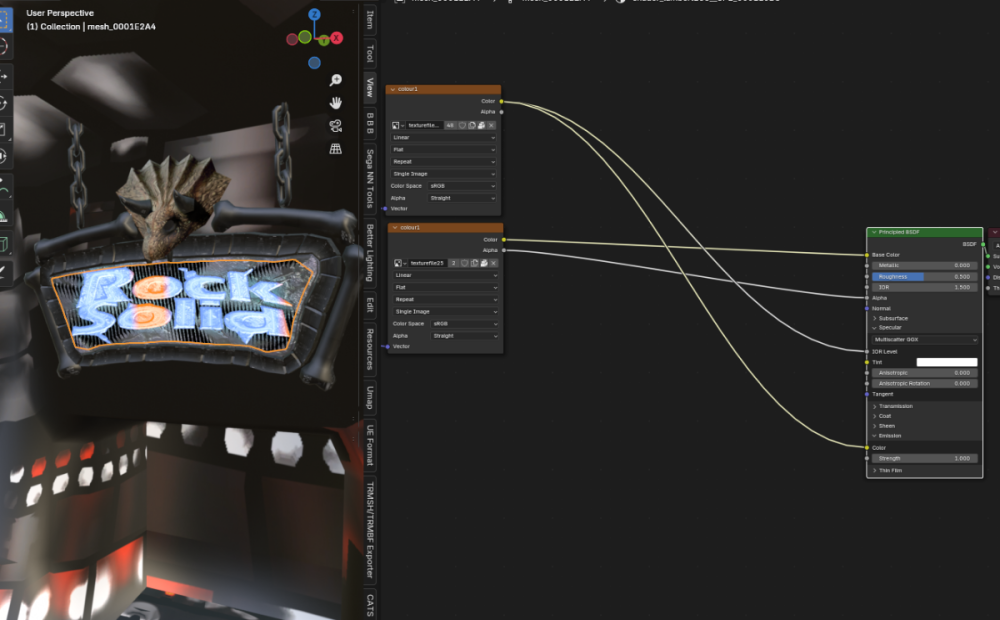
Task: Open the Sega NN Tools sidebar tab
Action: (369, 179)
